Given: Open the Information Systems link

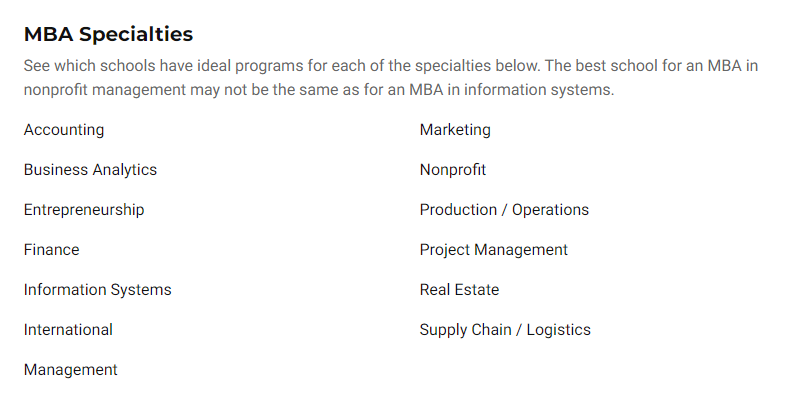Looking at the screenshot, I should pyautogui.click(x=97, y=290).
